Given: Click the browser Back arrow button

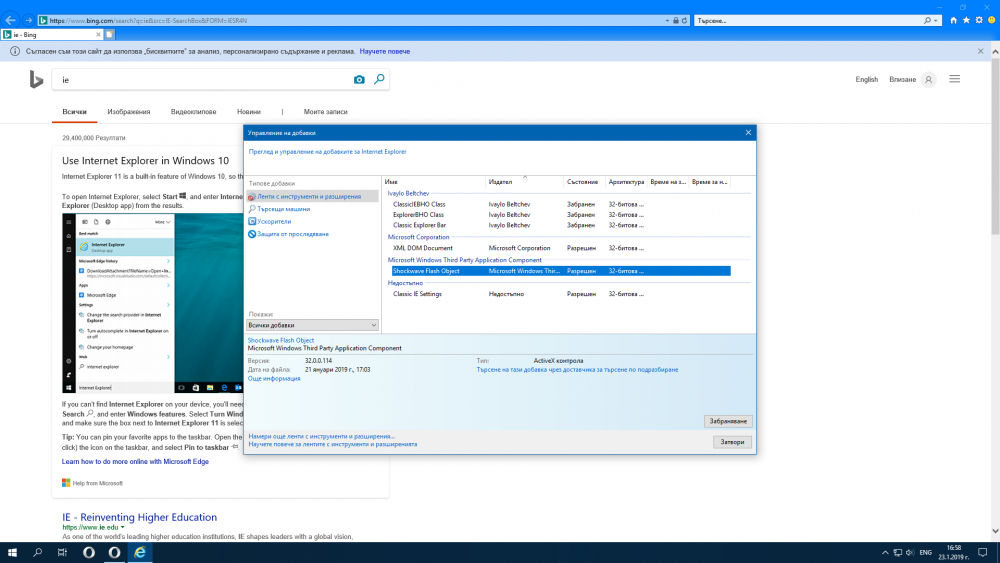Looking at the screenshot, I should click(x=10, y=20).
